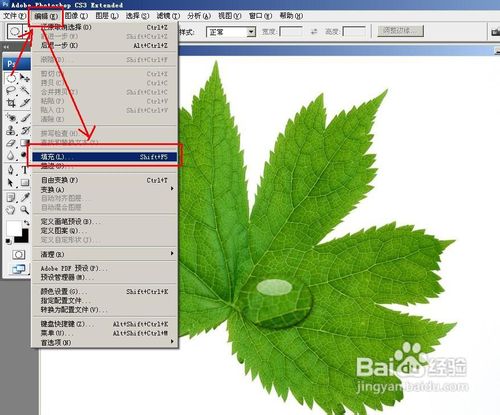The height and width of the screenshot is (415, 500).
Task: Open the 图层 (L) menu
Action: 107,16
